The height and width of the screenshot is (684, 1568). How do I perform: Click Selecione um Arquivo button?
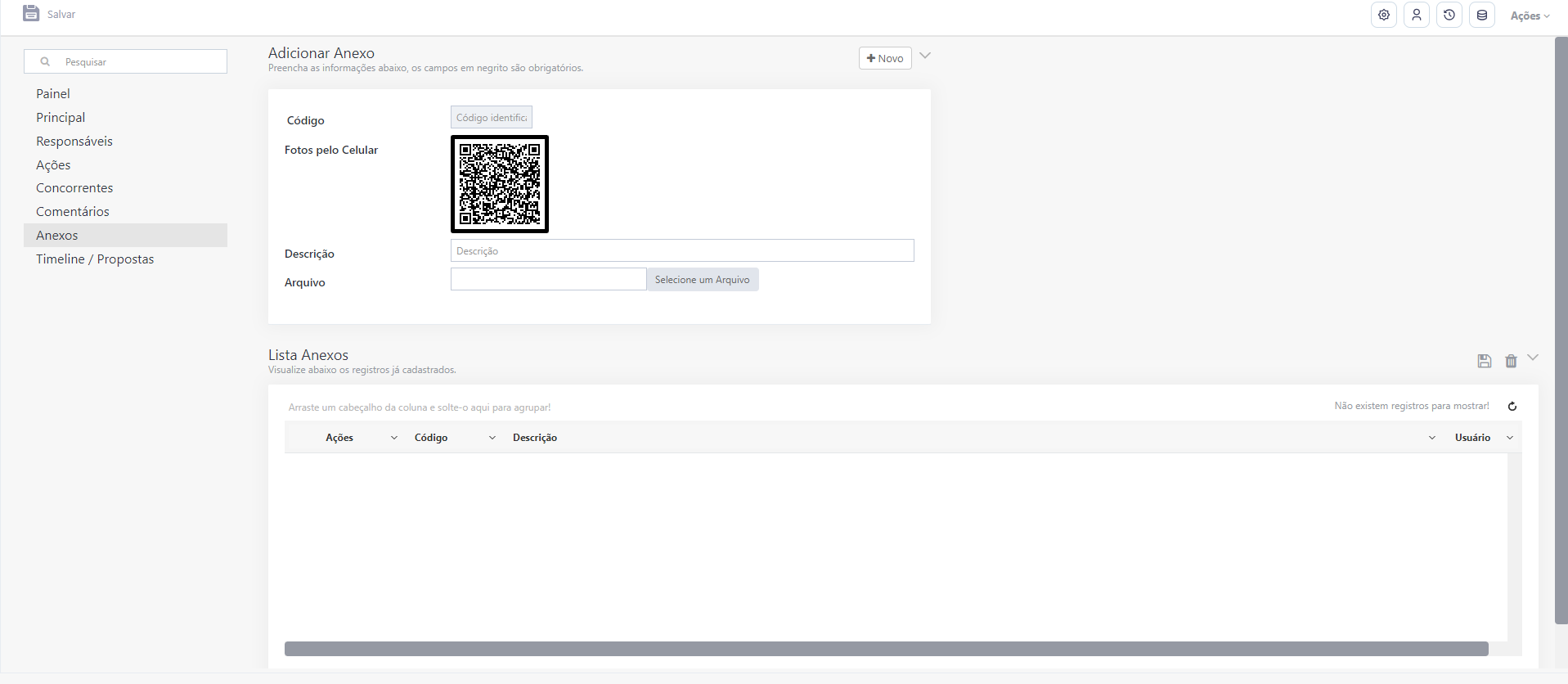(x=703, y=279)
